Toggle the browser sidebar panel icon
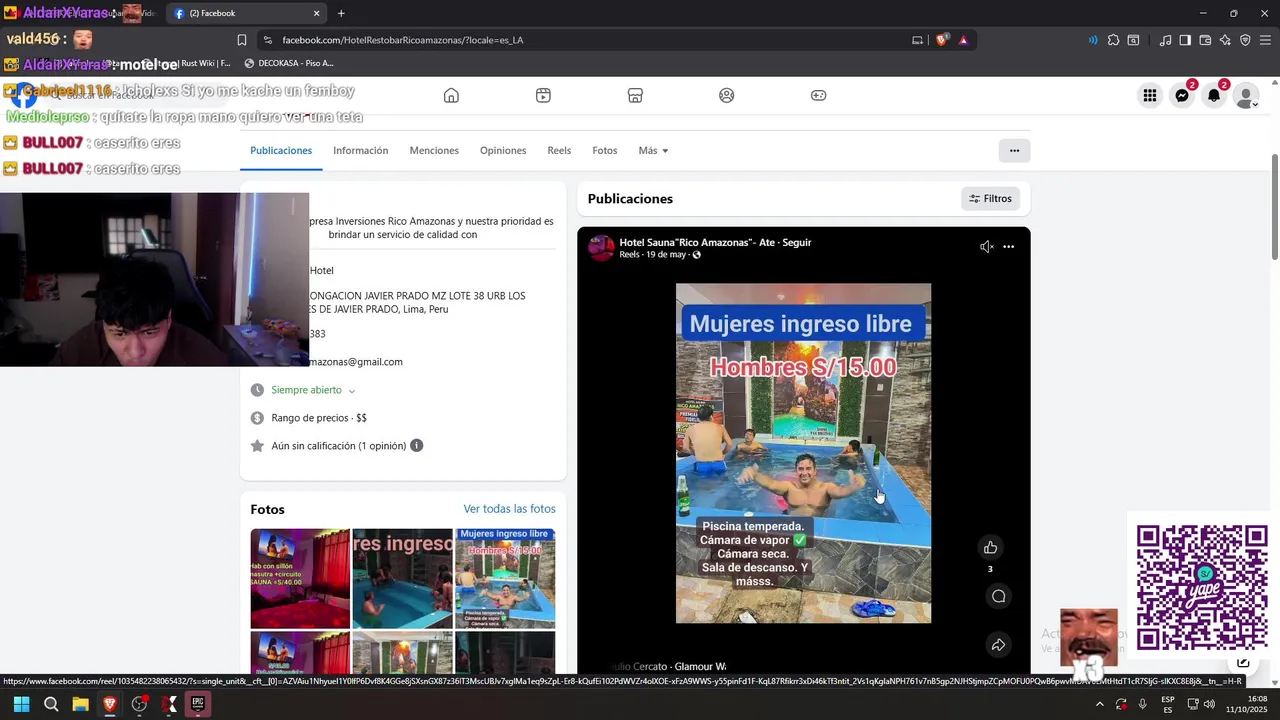Image resolution: width=1280 pixels, height=720 pixels. tap(1185, 40)
